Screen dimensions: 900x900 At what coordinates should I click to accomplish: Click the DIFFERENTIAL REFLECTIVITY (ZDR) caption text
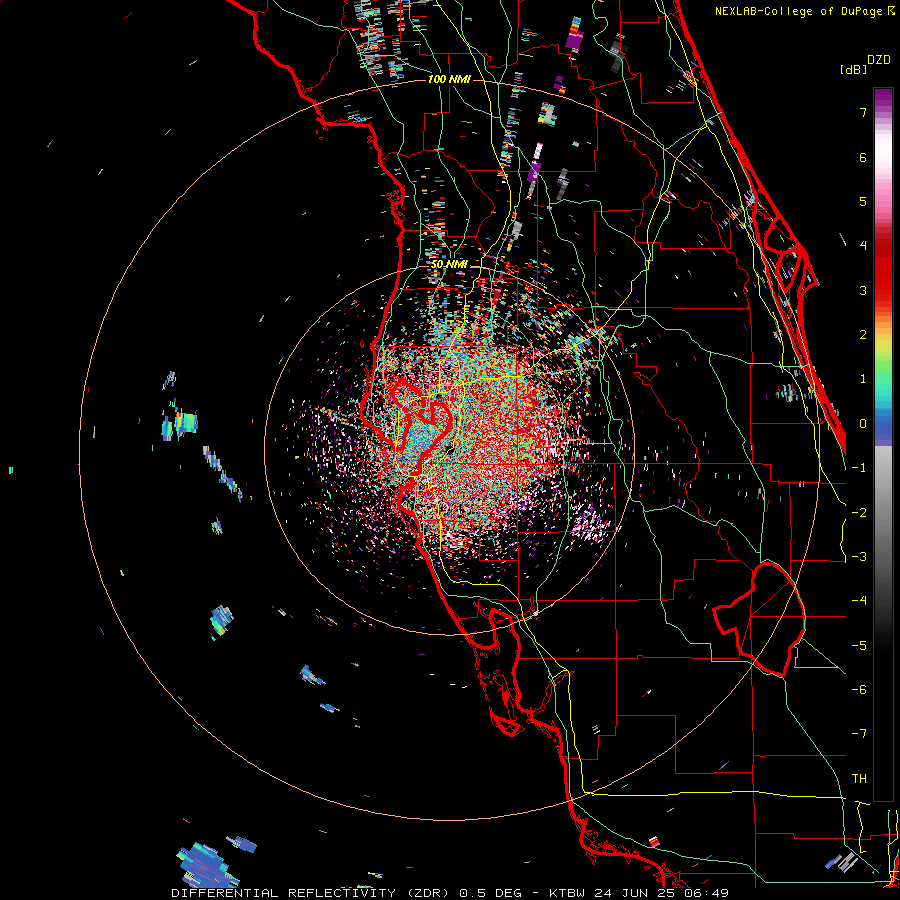pos(313,893)
